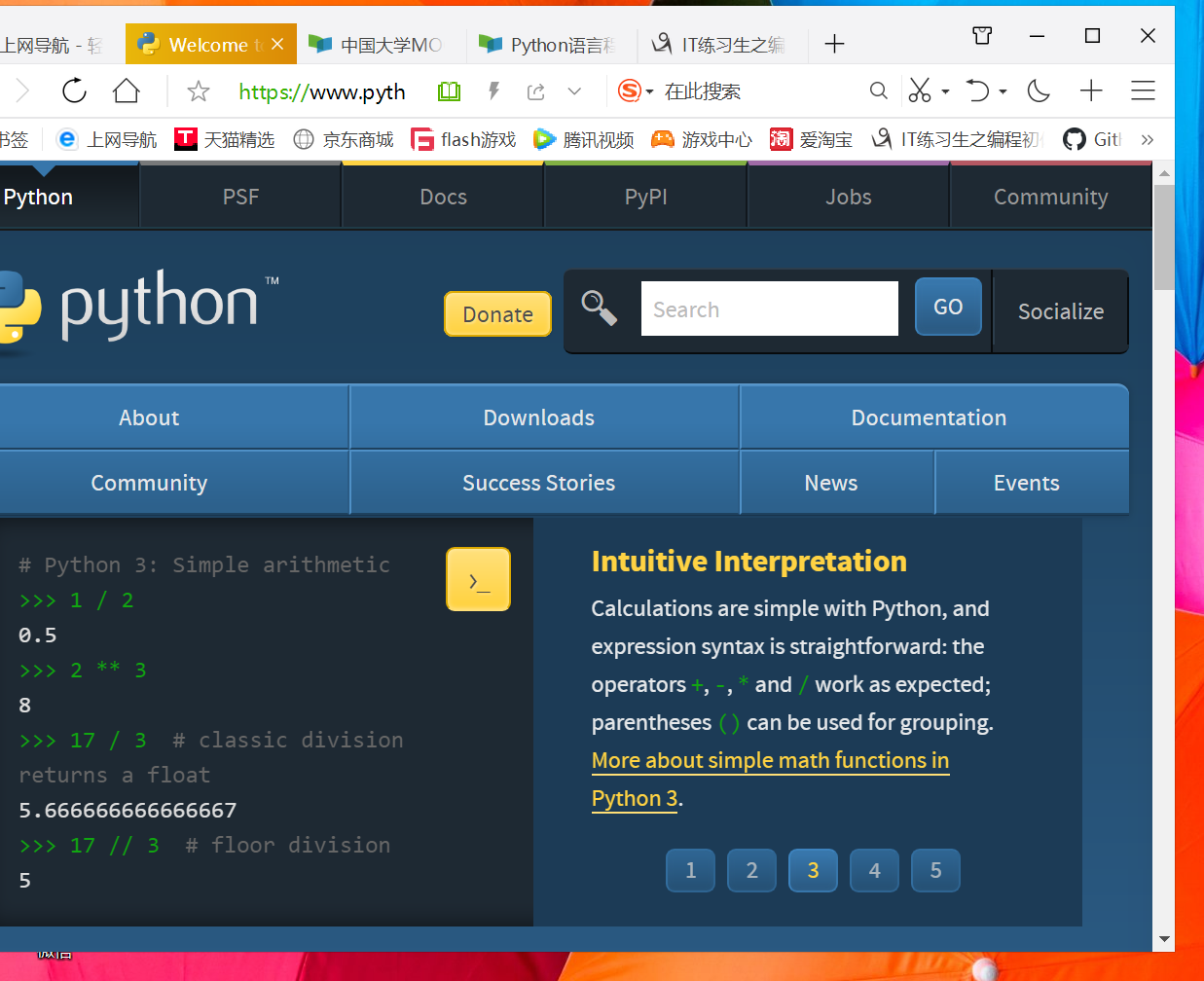Click the scrollbar down arrow
This screenshot has height=981, width=1204.
(x=1164, y=940)
